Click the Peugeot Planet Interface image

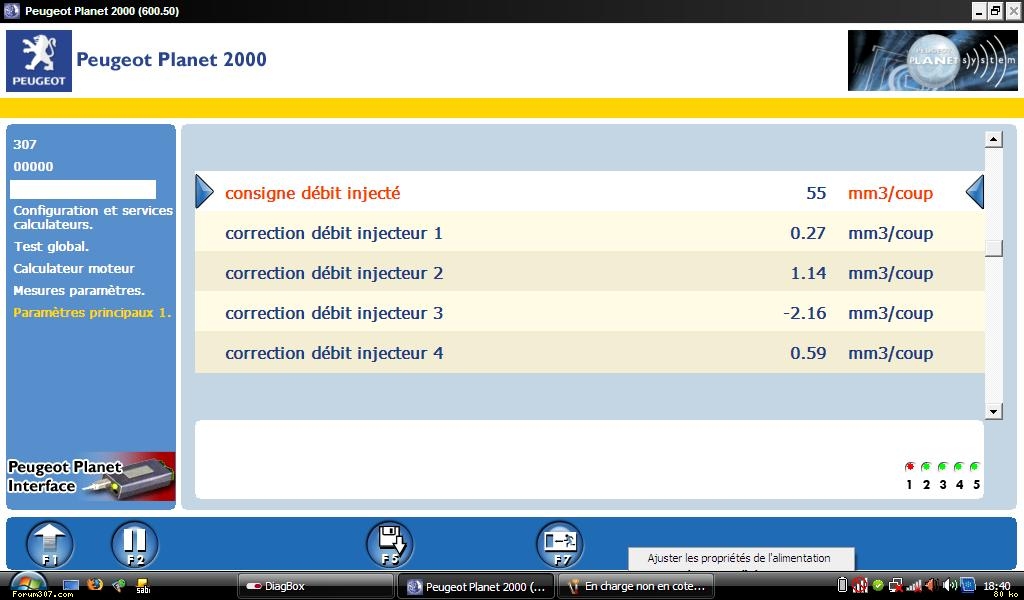point(91,477)
